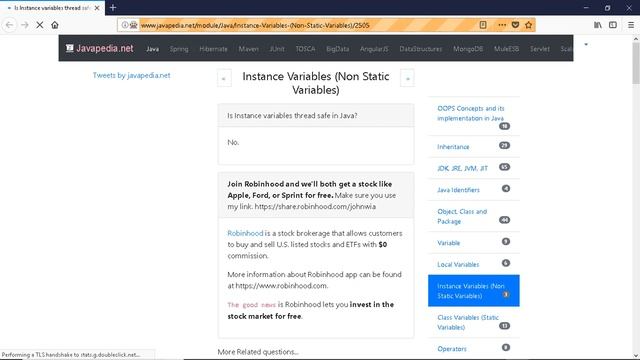Open Tweets by javapedia.net link
This screenshot has width=640, height=360.
[131, 75]
